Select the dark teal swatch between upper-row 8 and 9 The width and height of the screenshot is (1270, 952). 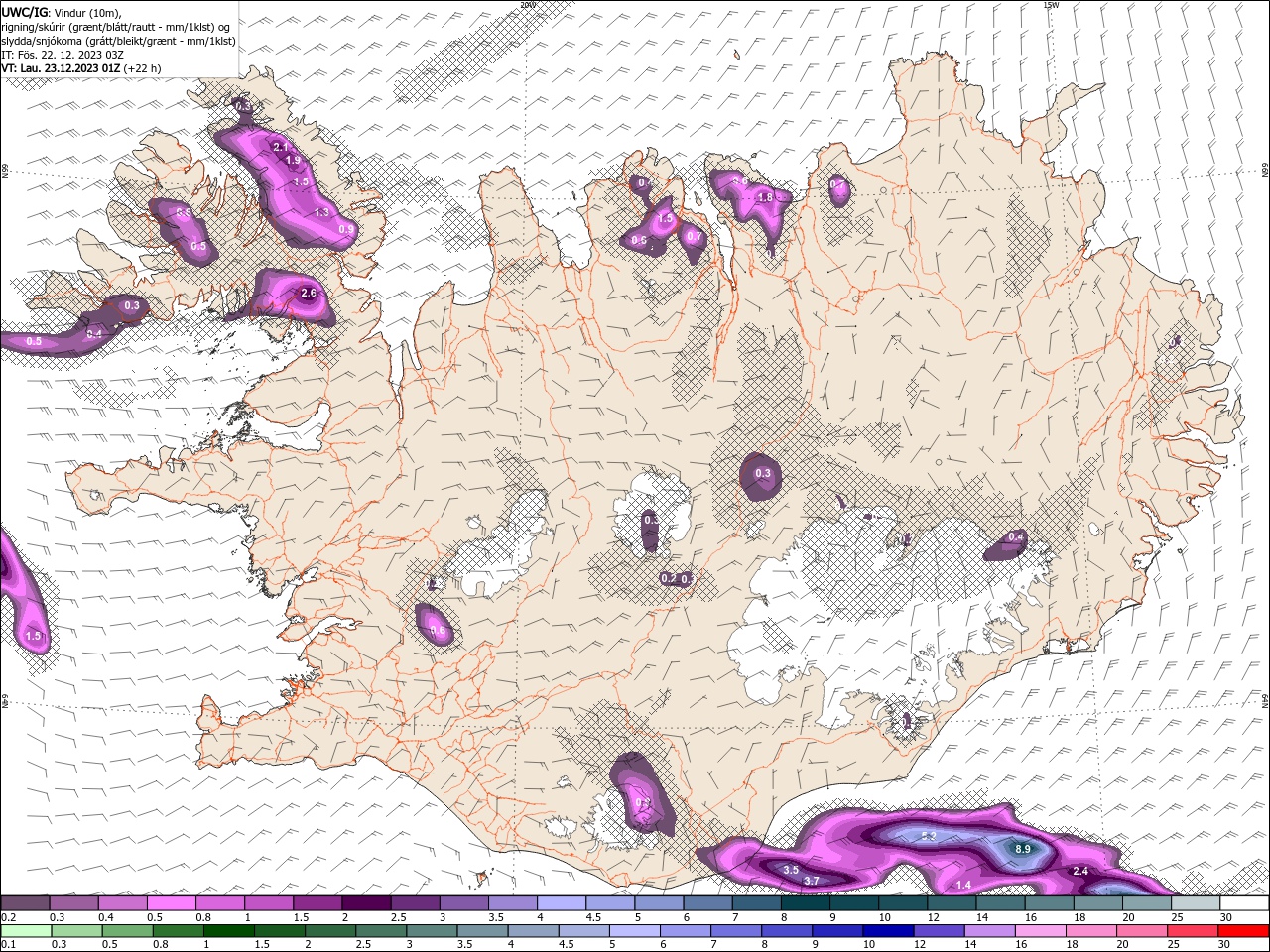pyautogui.click(x=805, y=903)
